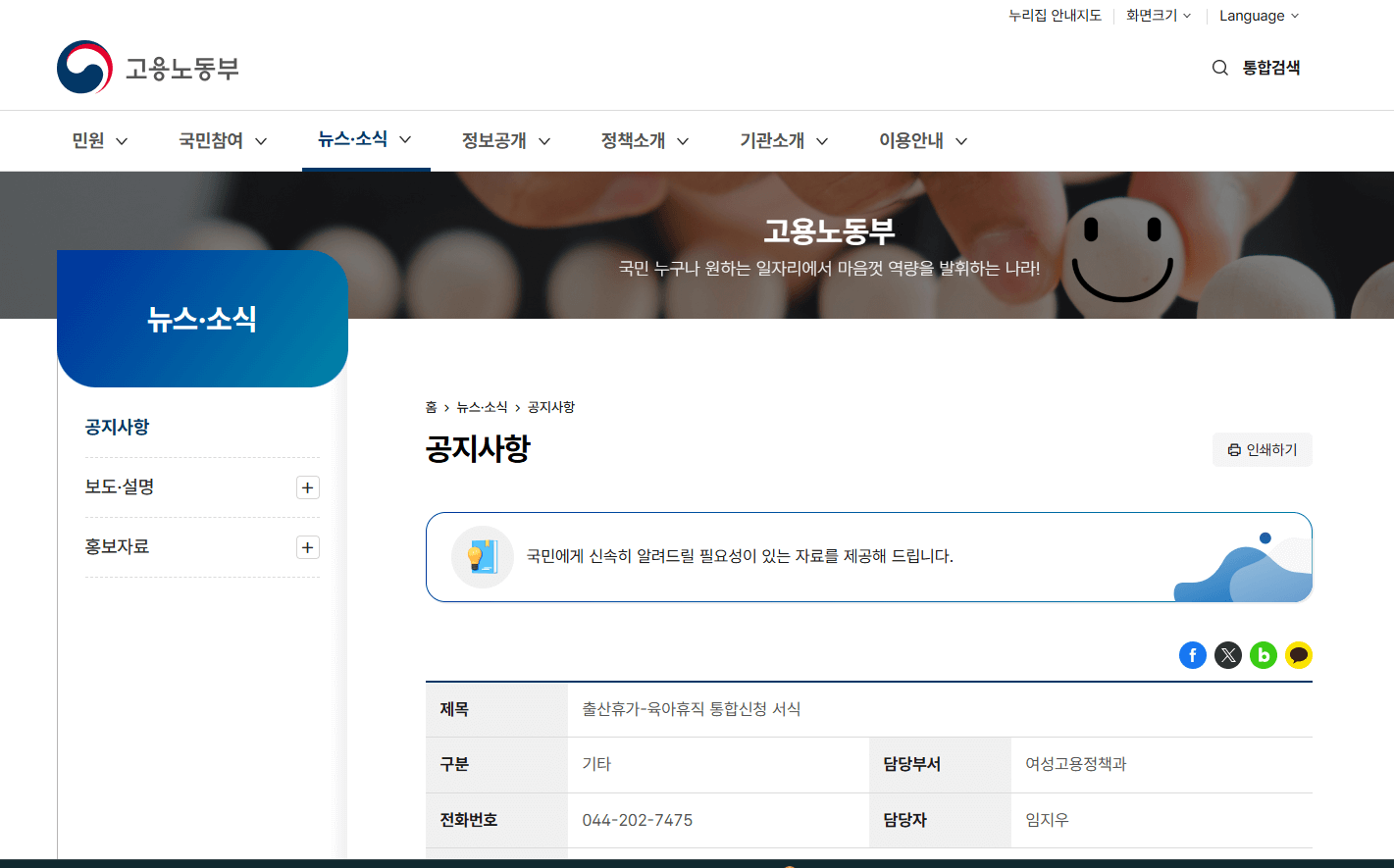Expand the 홍보자료 section with plus button

pos(308,546)
